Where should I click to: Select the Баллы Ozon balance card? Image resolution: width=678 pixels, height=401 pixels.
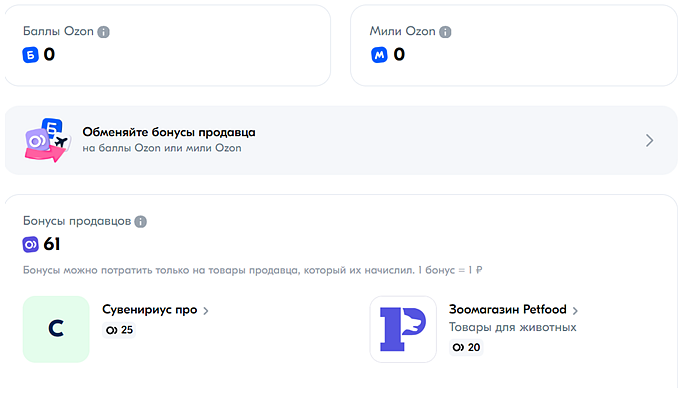point(168,45)
